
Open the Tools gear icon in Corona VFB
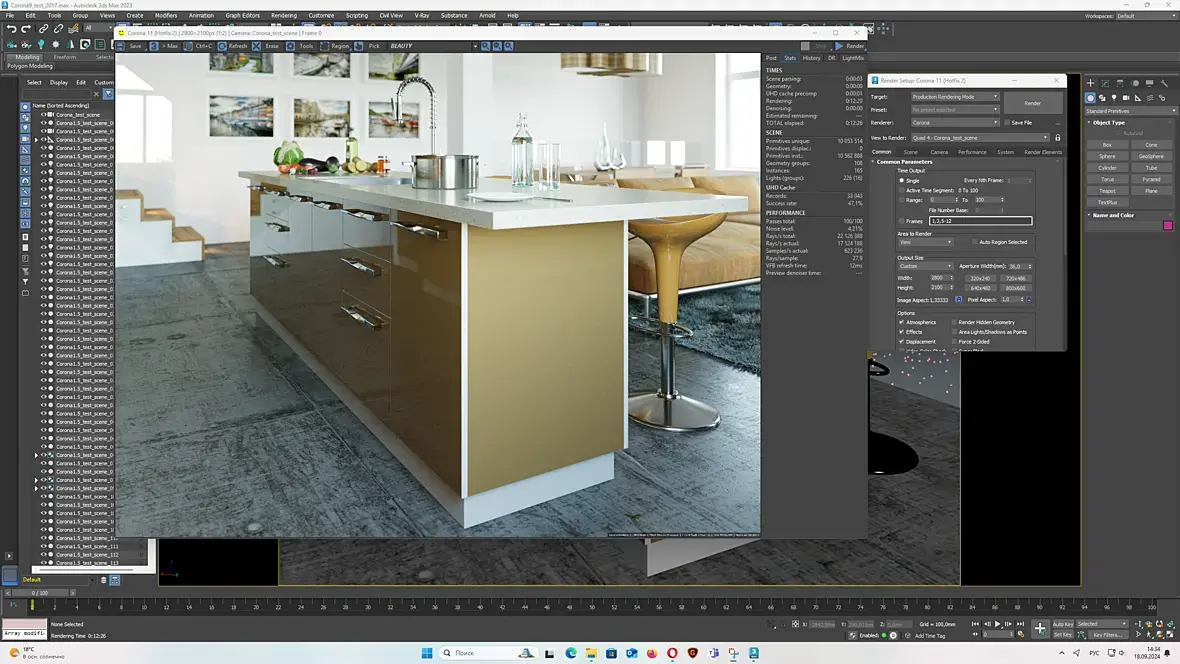[290, 46]
